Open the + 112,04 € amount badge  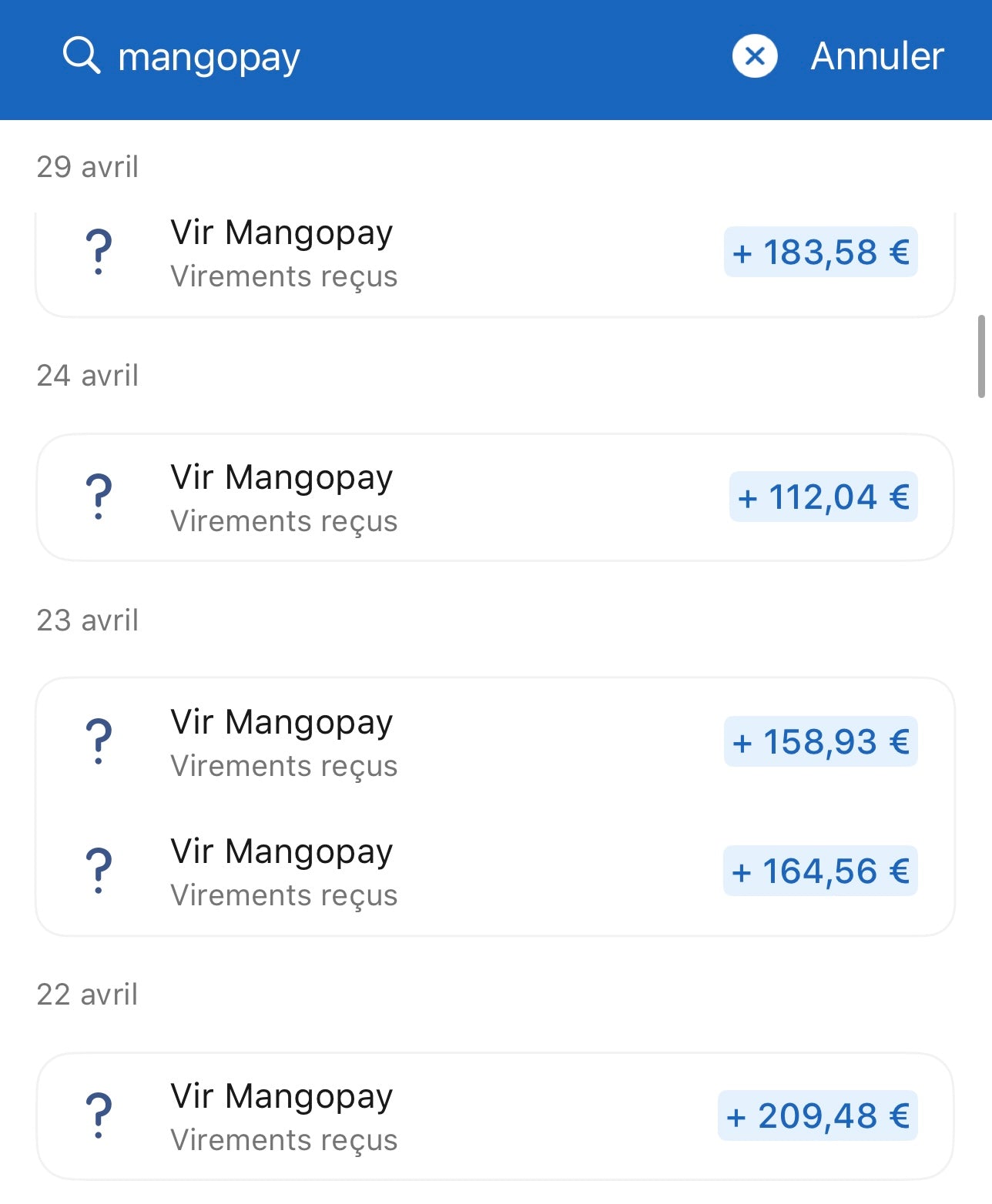(x=823, y=497)
